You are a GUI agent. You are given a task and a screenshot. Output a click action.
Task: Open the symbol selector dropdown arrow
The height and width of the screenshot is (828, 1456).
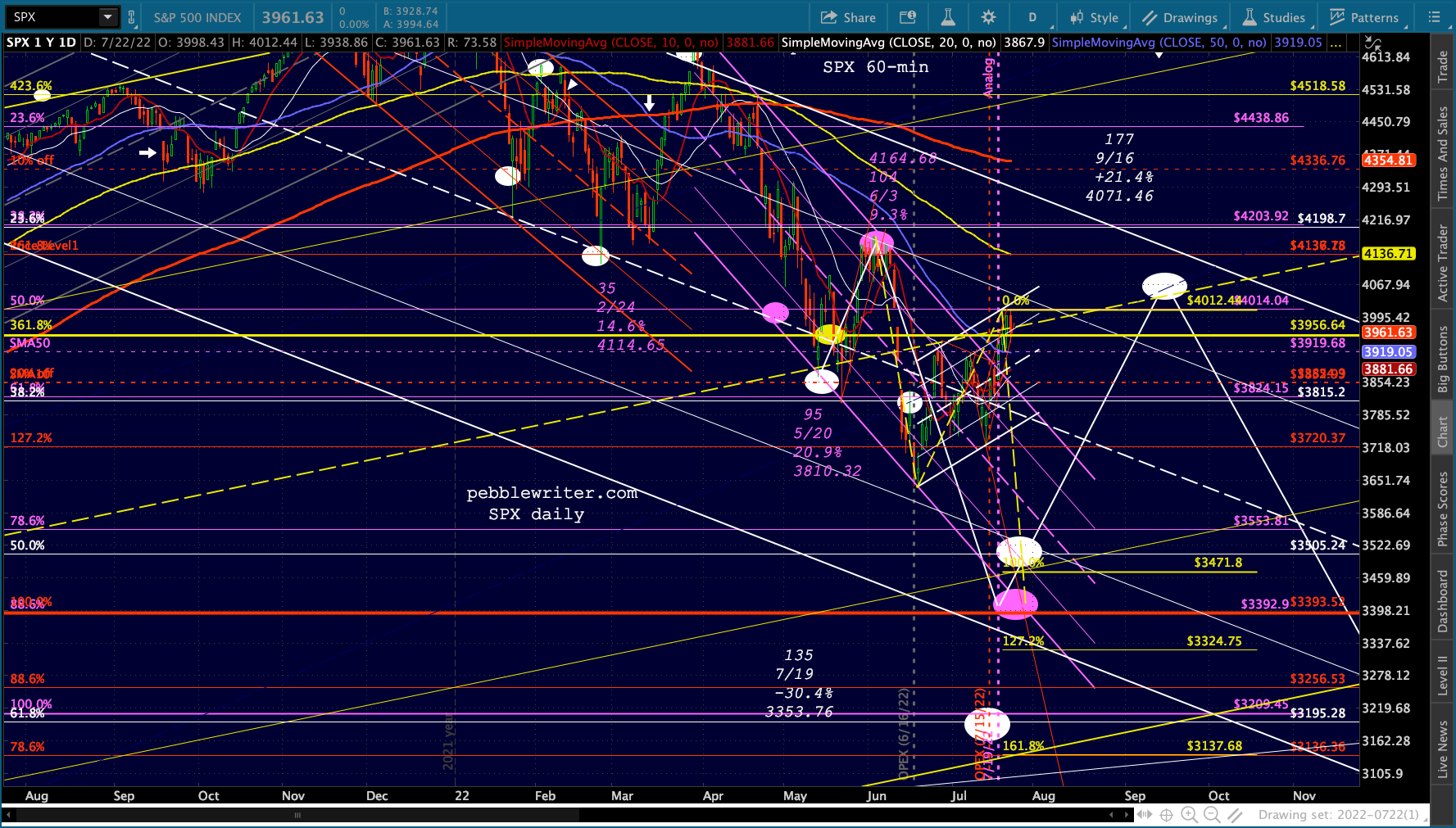tap(108, 17)
